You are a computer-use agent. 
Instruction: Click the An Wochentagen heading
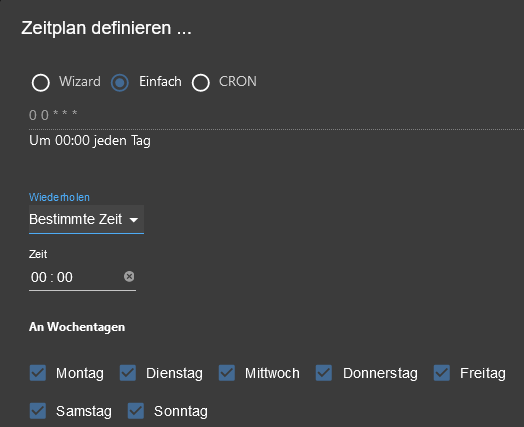tap(77, 327)
